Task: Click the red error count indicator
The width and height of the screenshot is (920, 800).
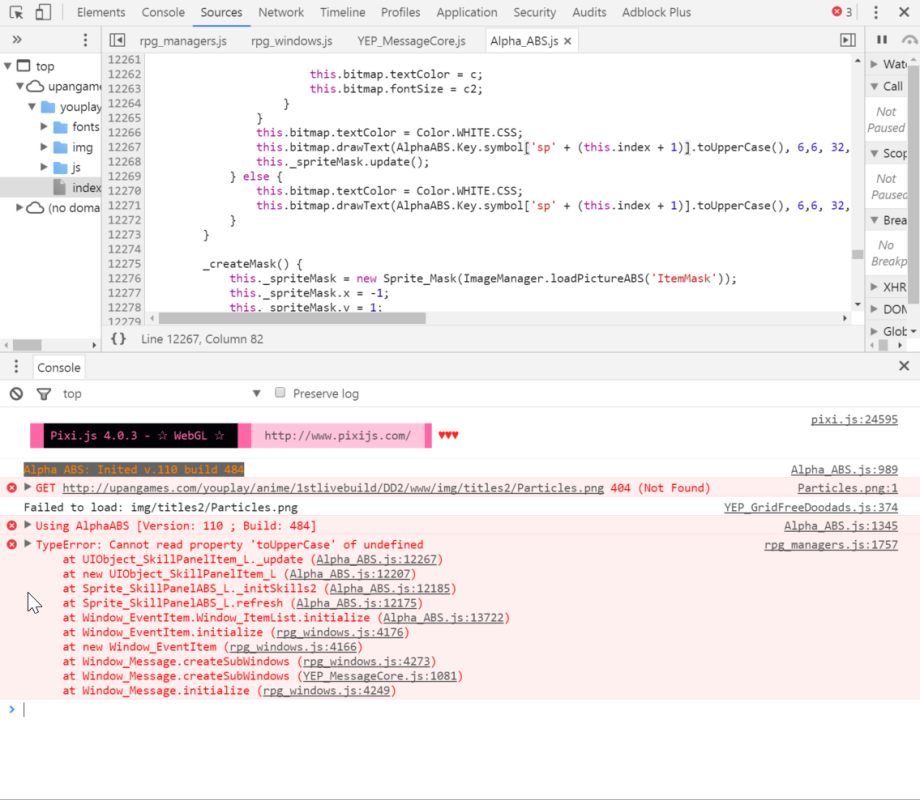Action: click(x=842, y=12)
